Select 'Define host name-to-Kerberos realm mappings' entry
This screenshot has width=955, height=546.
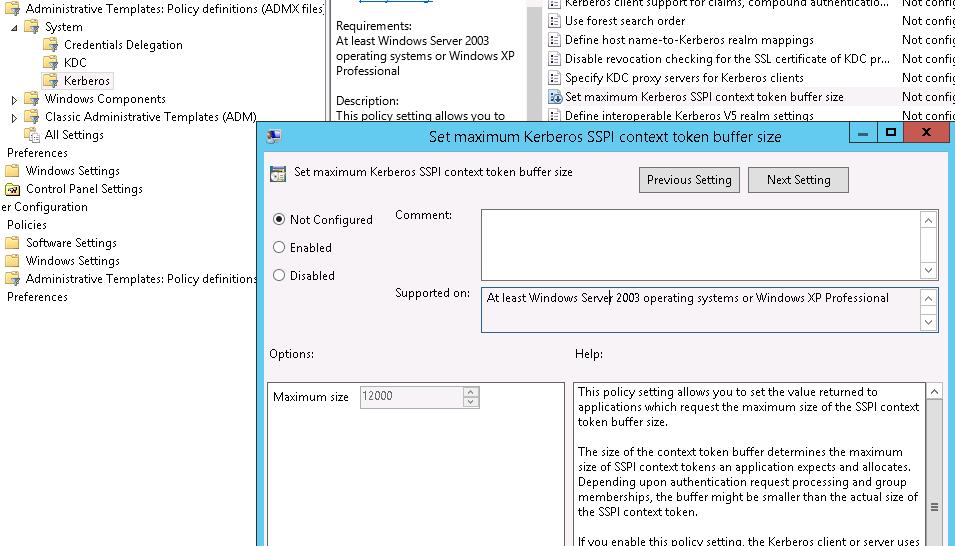pos(688,40)
